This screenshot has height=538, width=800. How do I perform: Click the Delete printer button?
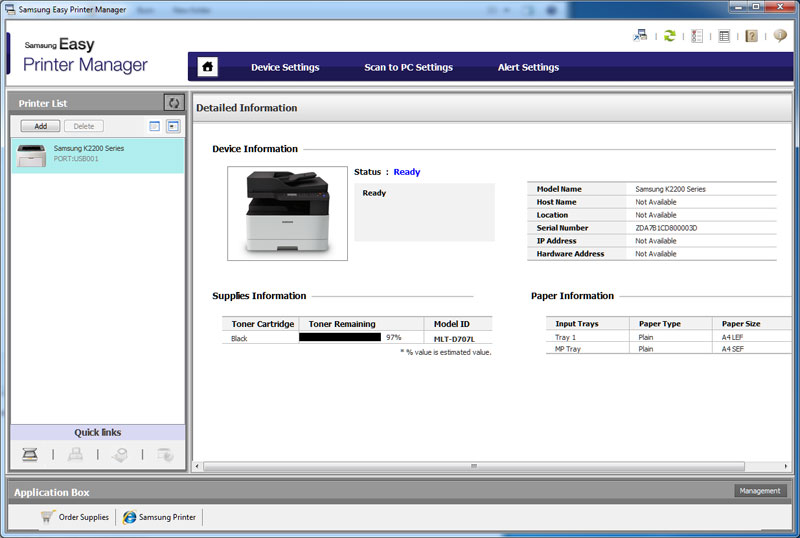coord(84,126)
